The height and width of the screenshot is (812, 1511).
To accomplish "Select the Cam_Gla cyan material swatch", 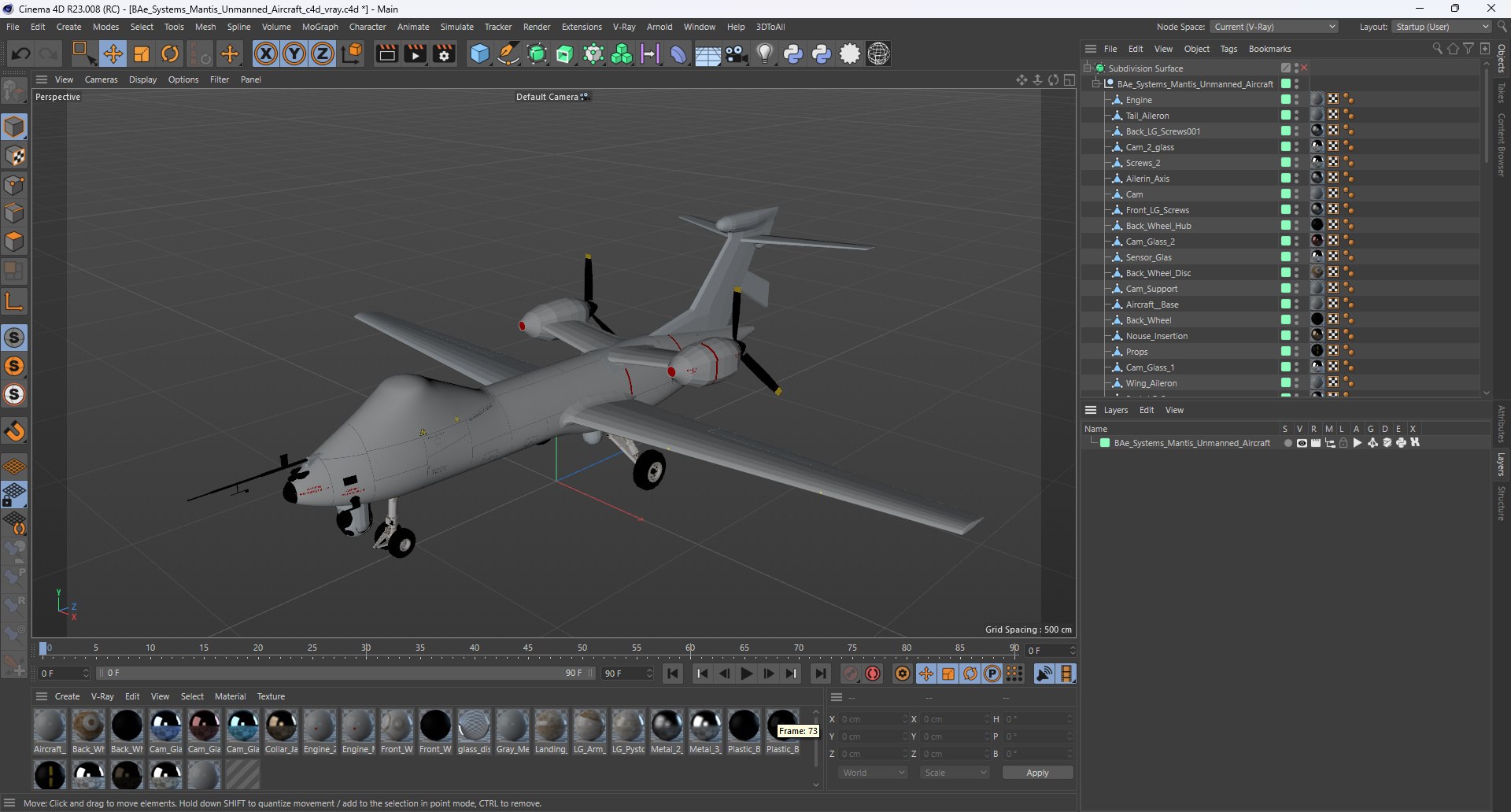I will click(242, 726).
